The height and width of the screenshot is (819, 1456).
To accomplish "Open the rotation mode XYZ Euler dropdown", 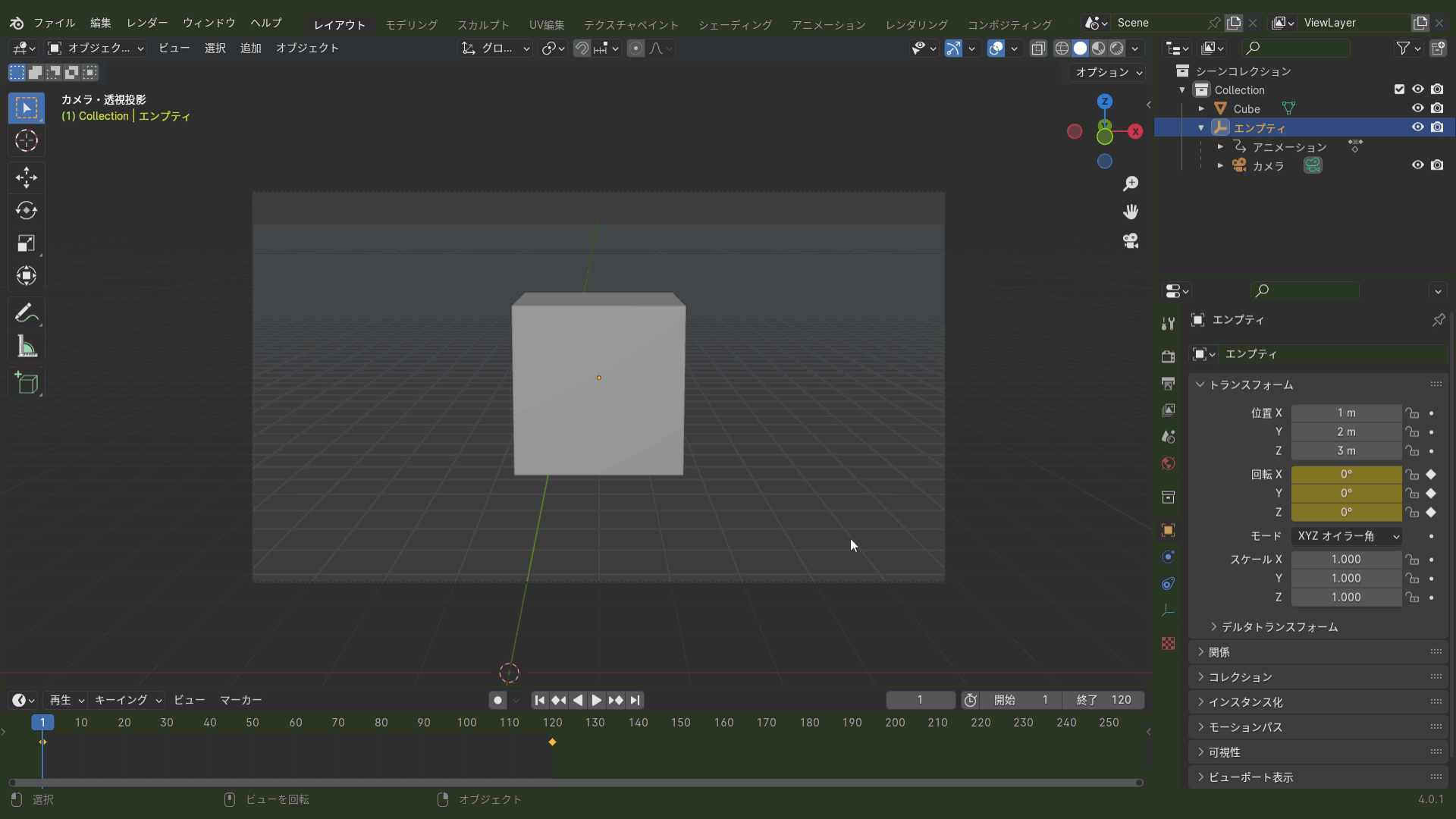I will click(x=1346, y=536).
